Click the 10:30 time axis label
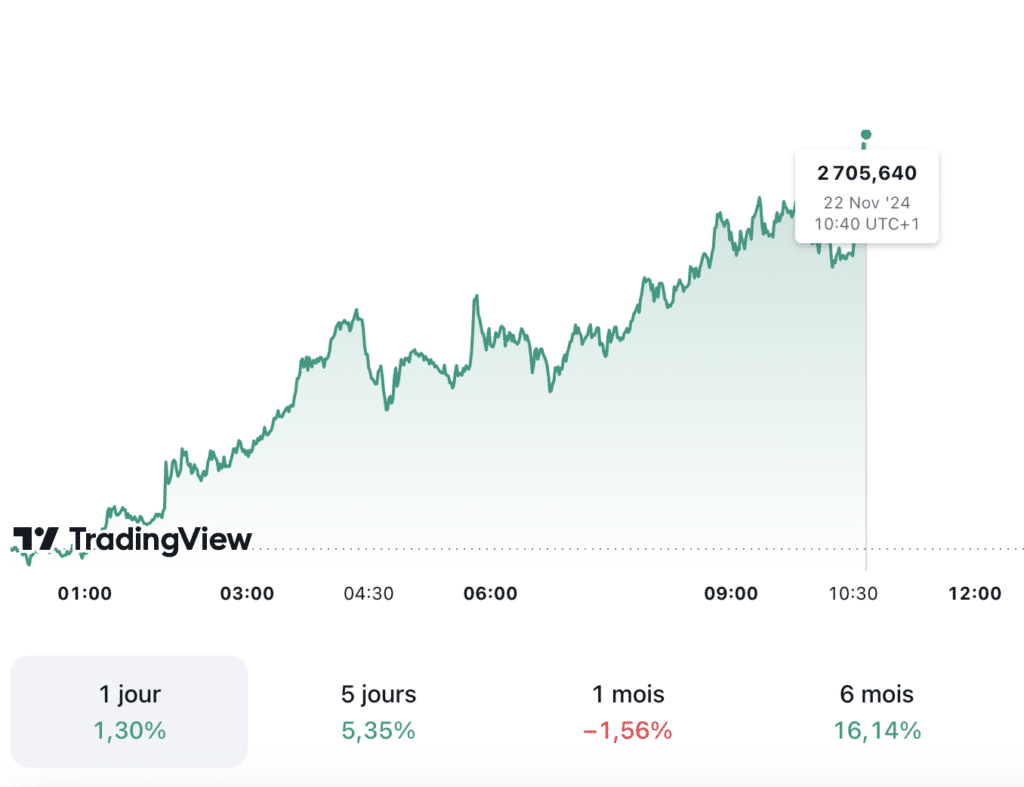 852,593
